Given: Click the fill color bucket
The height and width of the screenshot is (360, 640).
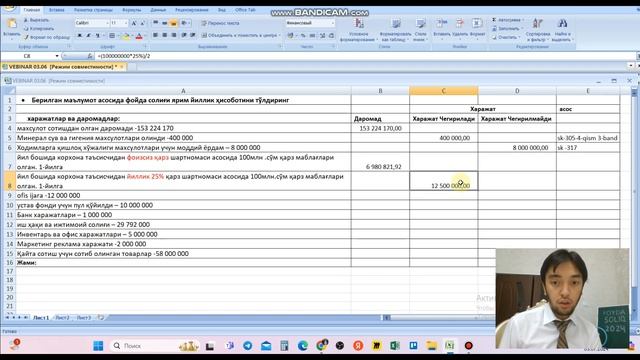Looking at the screenshot, I should (127, 36).
